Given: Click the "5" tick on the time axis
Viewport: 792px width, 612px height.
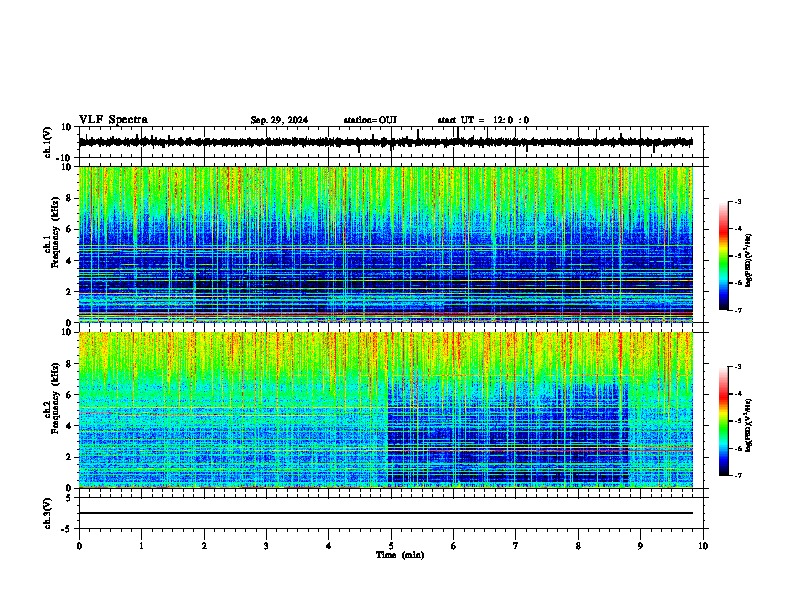Looking at the screenshot, I should point(391,546).
